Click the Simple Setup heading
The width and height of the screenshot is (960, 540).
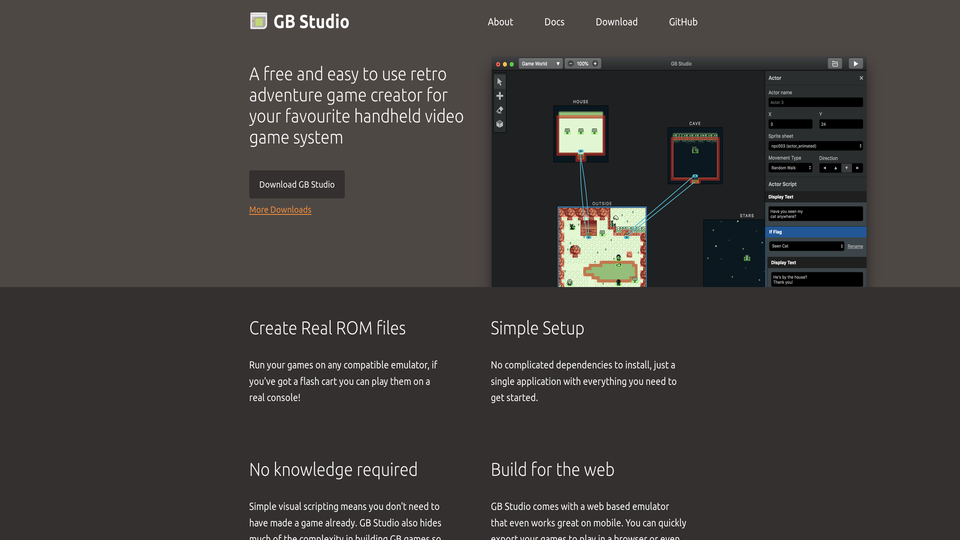pos(537,328)
